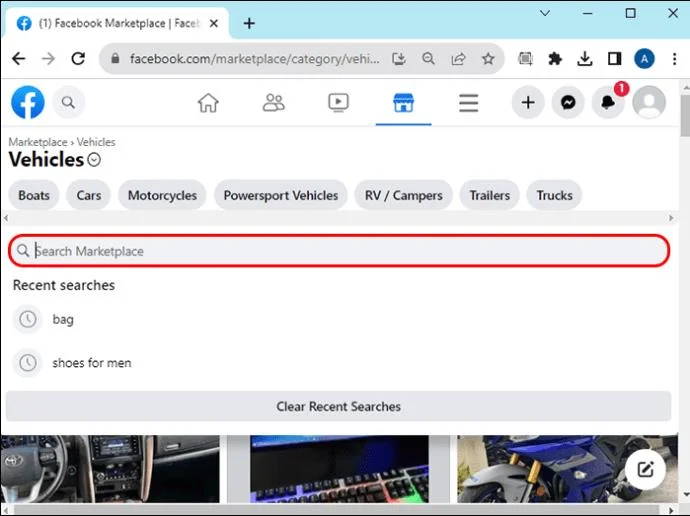Open the Chrome three-dot menu
690x516 pixels.
[674, 59]
